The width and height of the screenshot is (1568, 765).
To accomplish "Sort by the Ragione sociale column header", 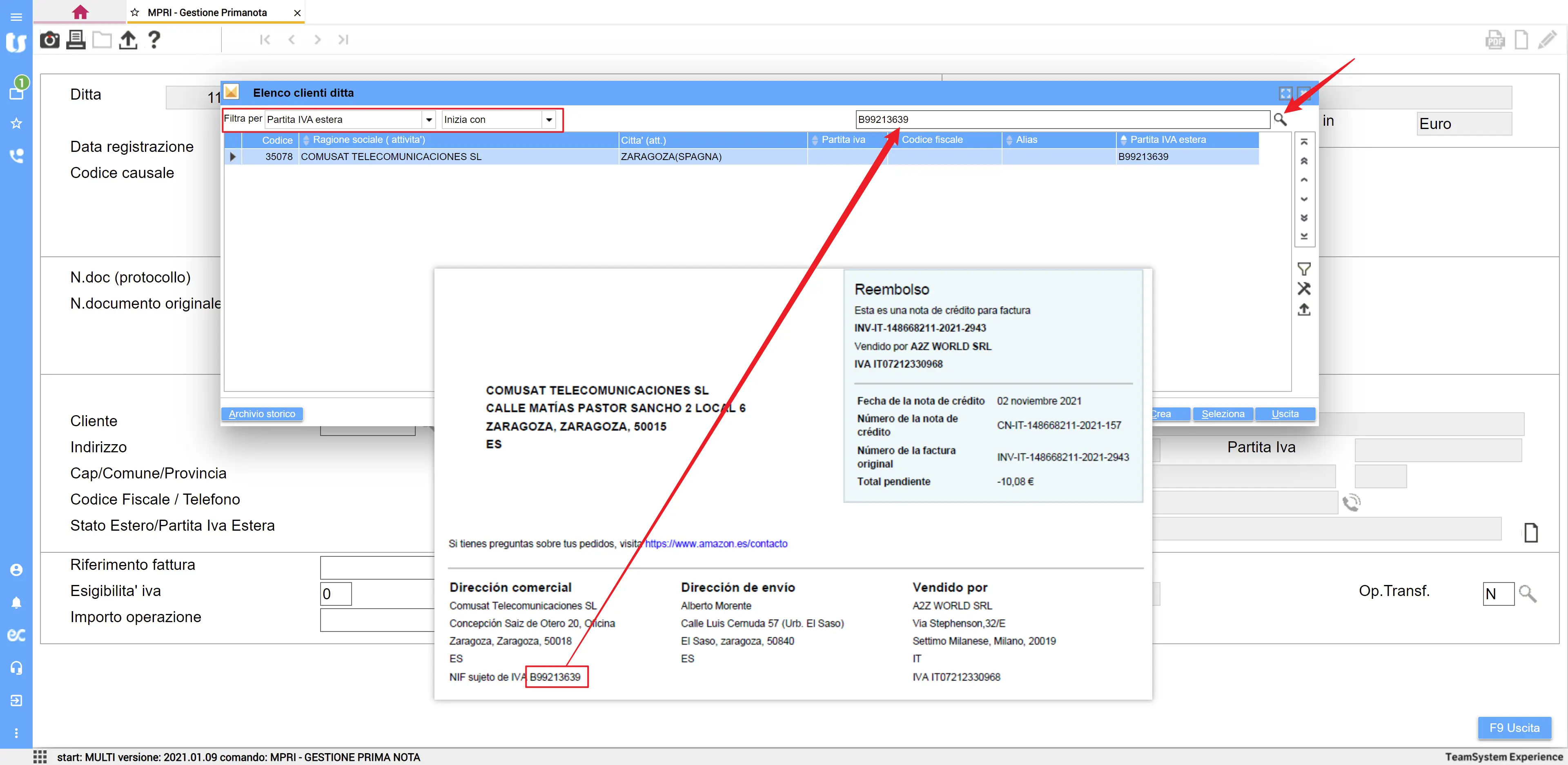I will point(369,140).
